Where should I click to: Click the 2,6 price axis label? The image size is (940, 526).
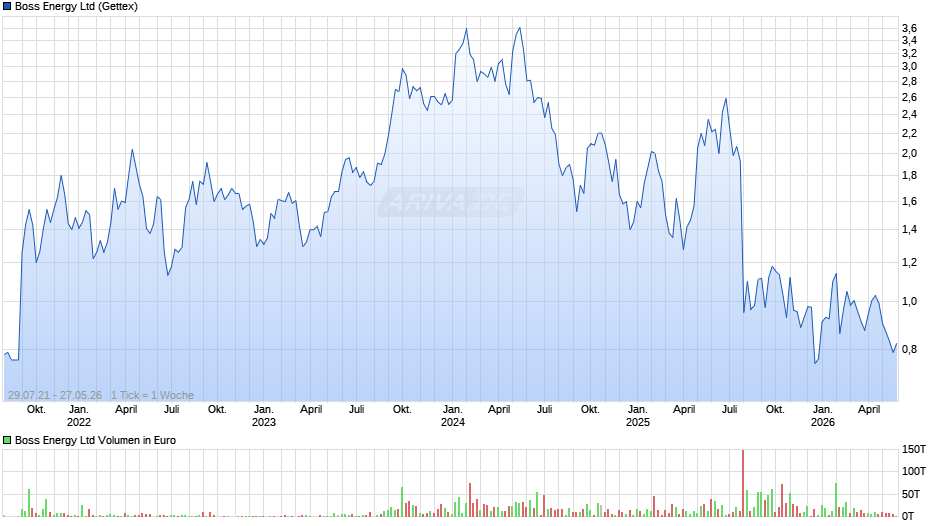[x=909, y=98]
